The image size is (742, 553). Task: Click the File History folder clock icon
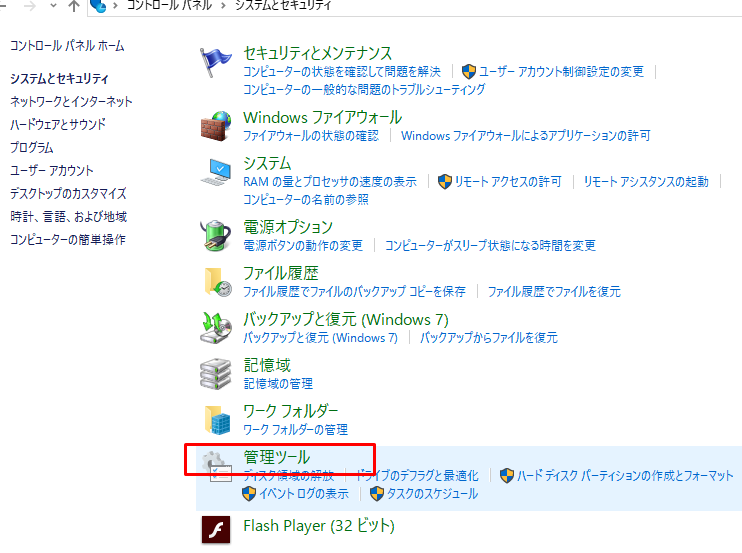pyautogui.click(x=218, y=282)
